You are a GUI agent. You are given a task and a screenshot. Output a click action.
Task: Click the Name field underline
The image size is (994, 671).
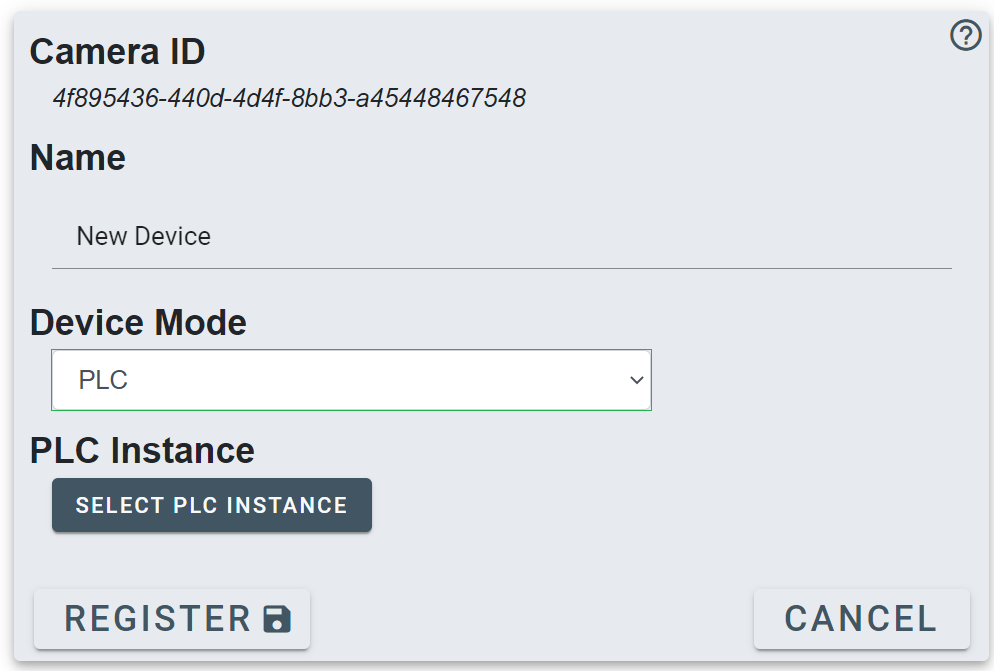click(500, 268)
